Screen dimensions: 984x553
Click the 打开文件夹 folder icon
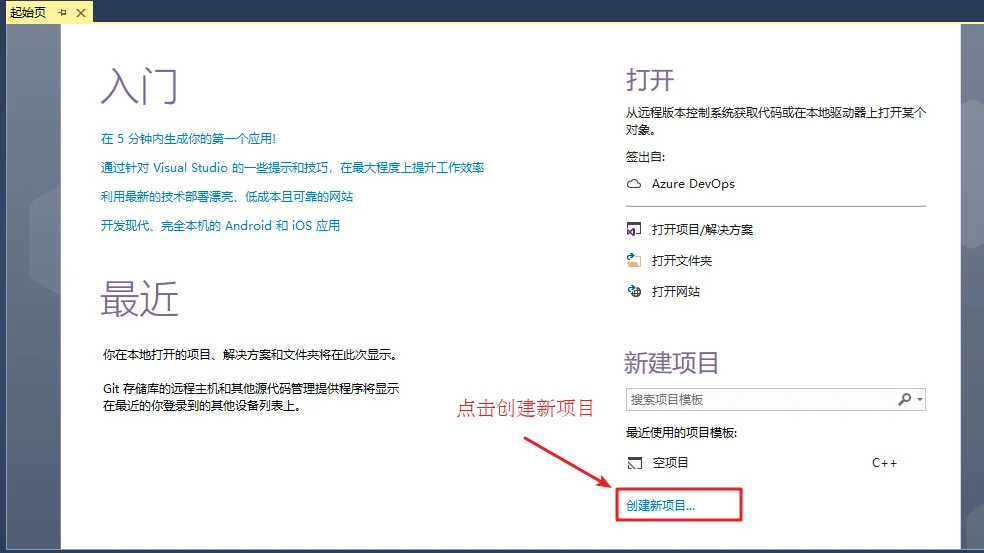coord(634,260)
